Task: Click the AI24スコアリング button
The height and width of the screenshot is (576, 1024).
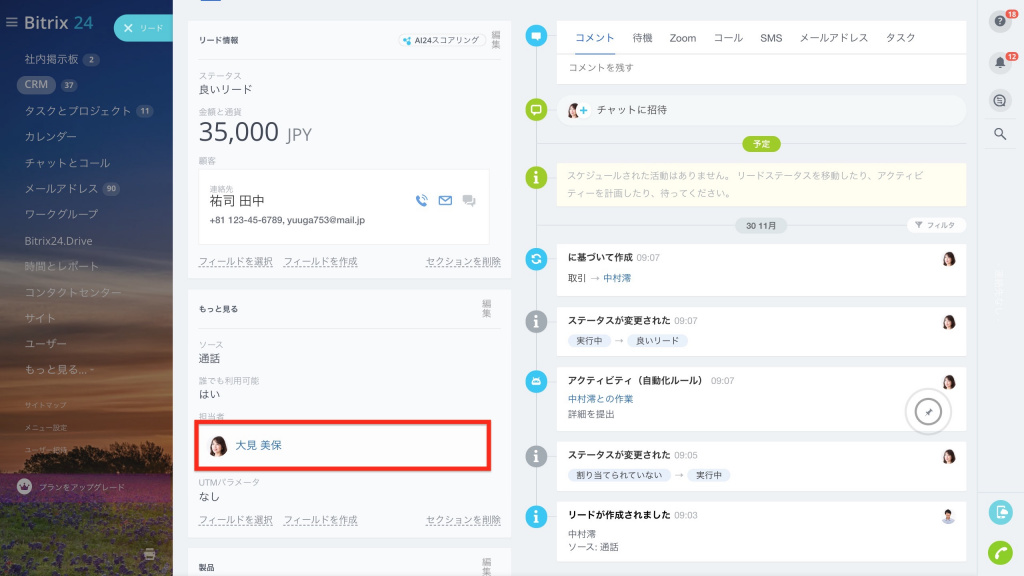Action: tap(441, 40)
